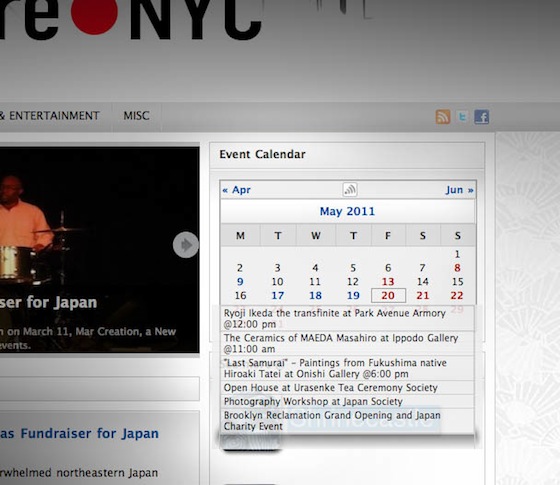Open the Facebook icon in header
560x485 pixels.
tap(481, 117)
